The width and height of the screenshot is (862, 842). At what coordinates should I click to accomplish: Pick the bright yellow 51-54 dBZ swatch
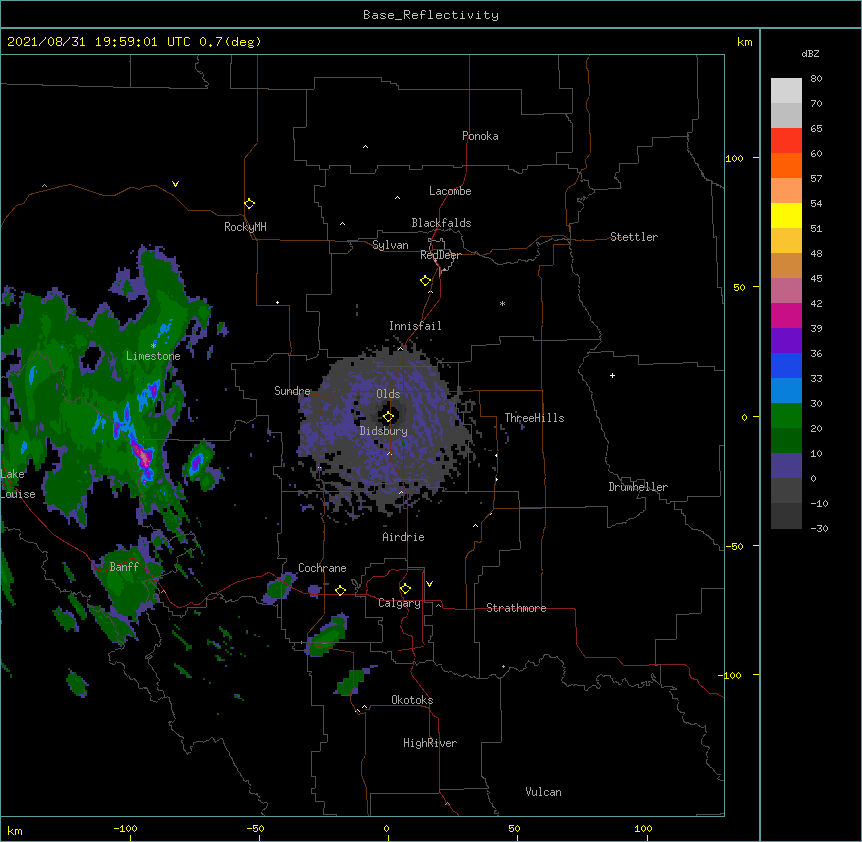pos(786,215)
